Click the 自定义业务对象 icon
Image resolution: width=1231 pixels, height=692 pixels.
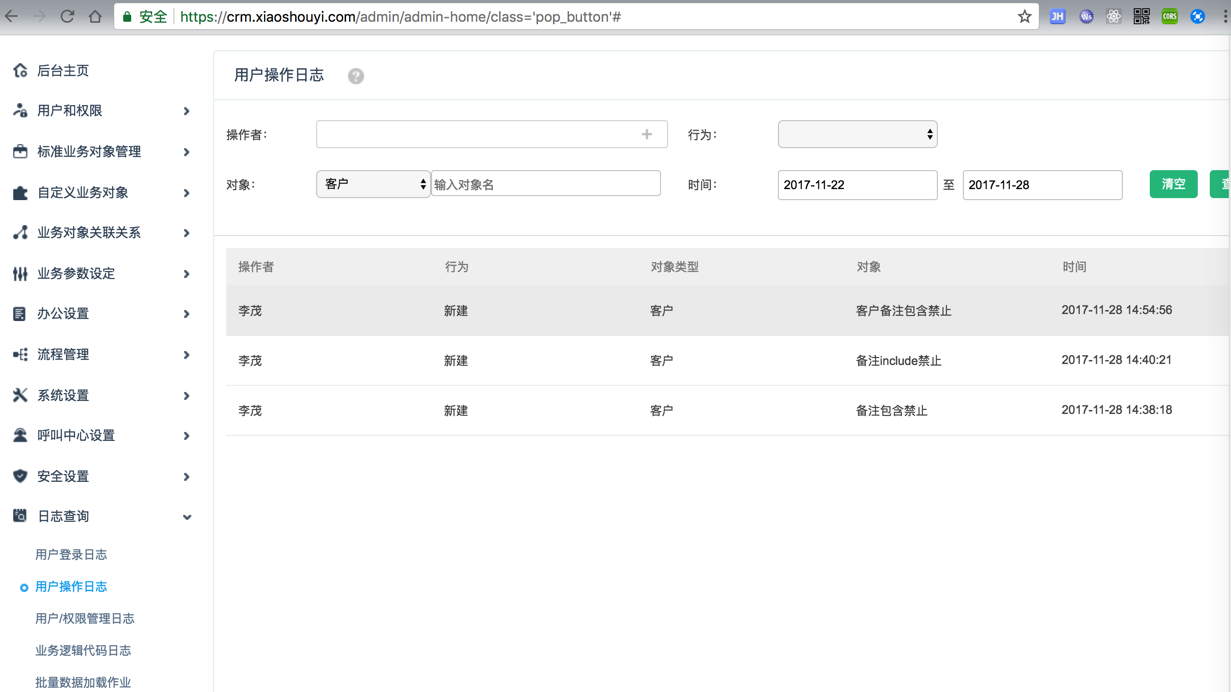pos(20,193)
